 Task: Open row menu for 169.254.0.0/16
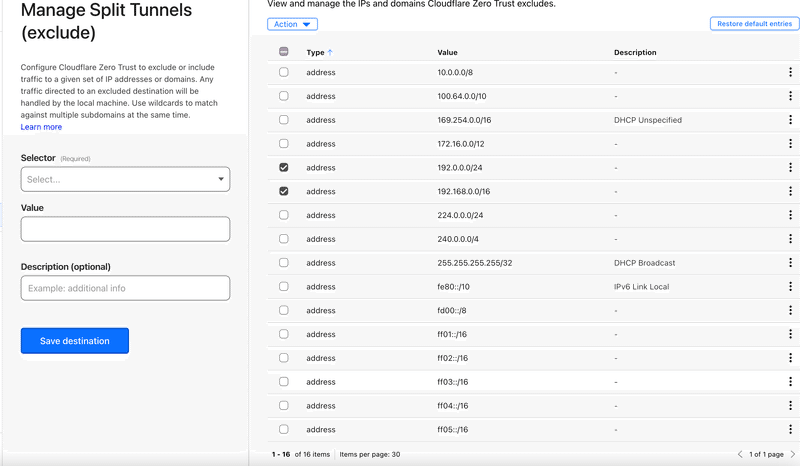[x=790, y=120]
